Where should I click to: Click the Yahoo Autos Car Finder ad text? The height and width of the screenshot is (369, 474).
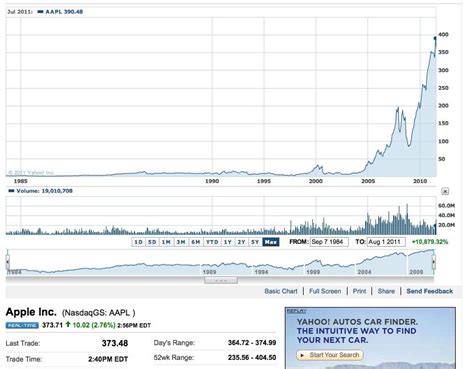(357, 331)
